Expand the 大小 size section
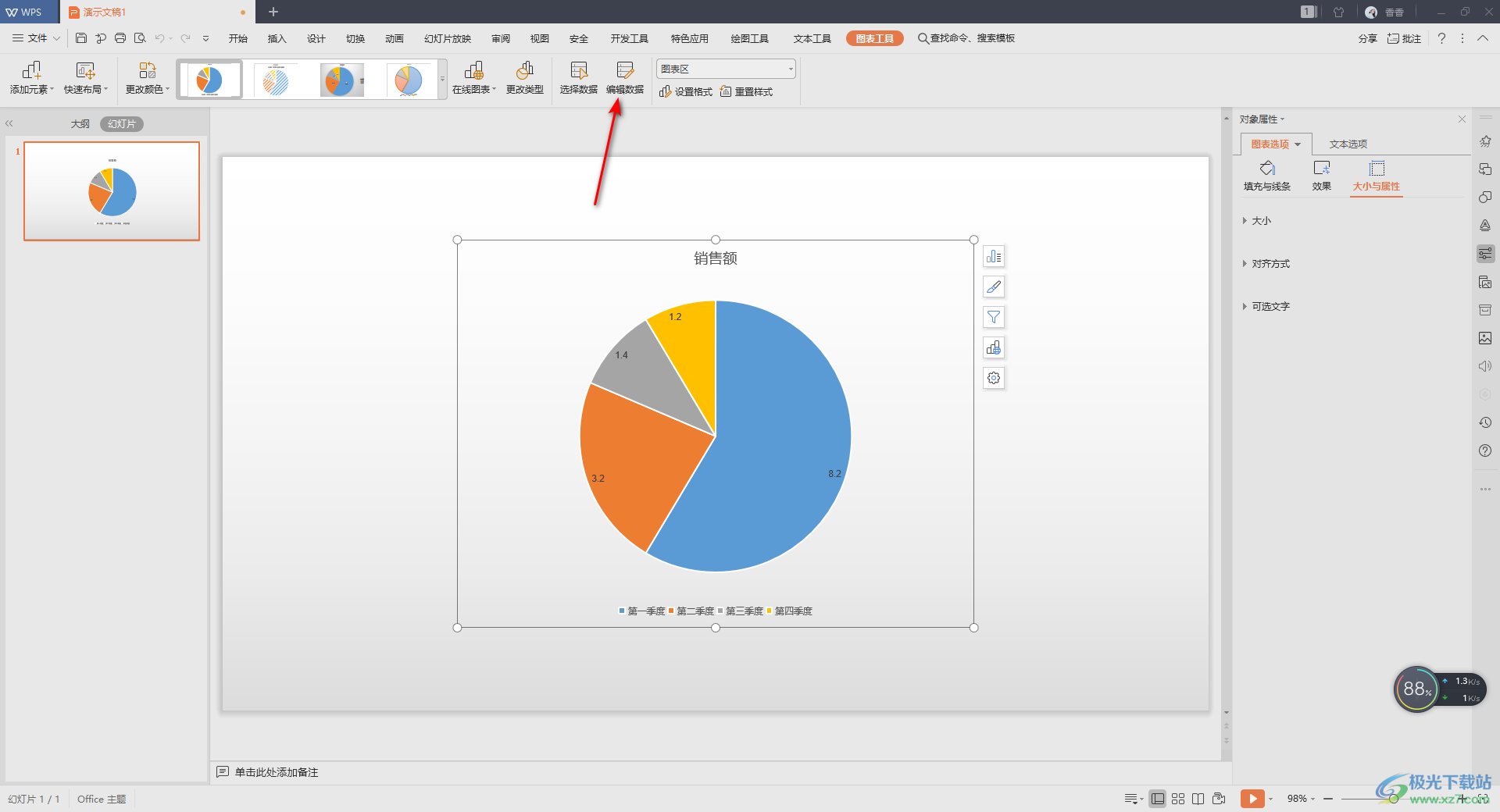 pos(1257,221)
